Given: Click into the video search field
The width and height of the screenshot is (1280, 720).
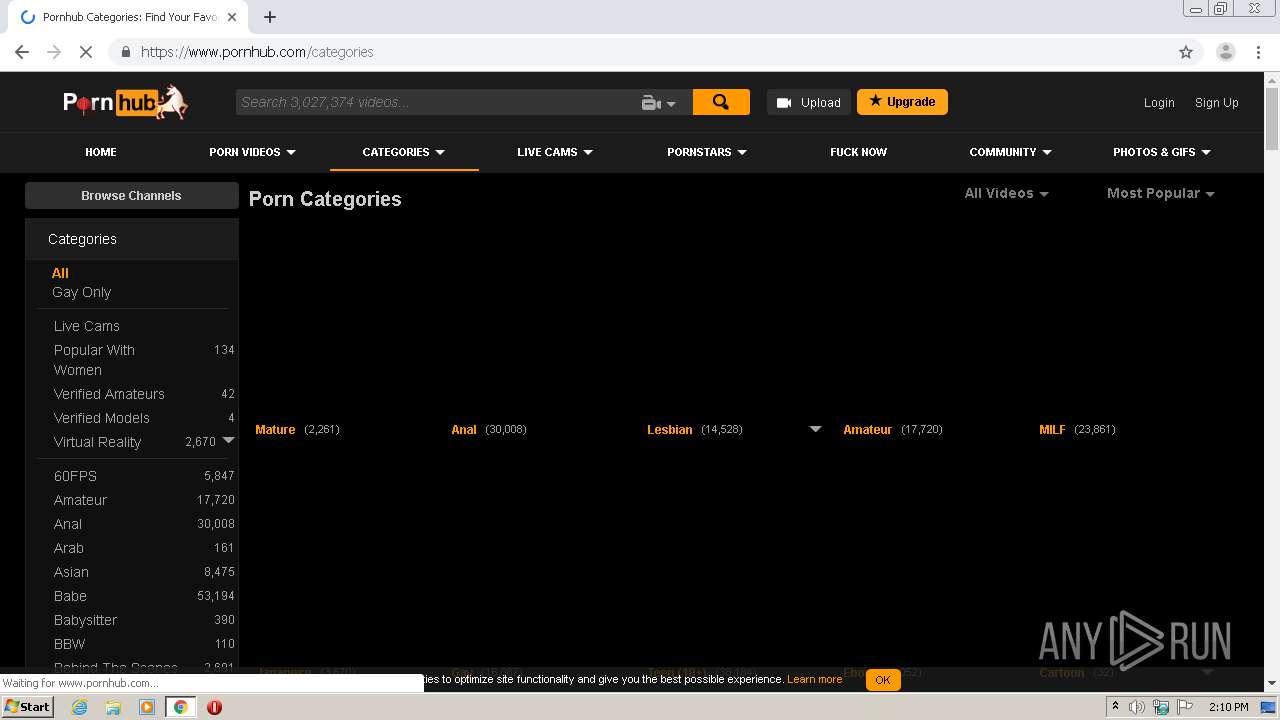Looking at the screenshot, I should (x=438, y=102).
